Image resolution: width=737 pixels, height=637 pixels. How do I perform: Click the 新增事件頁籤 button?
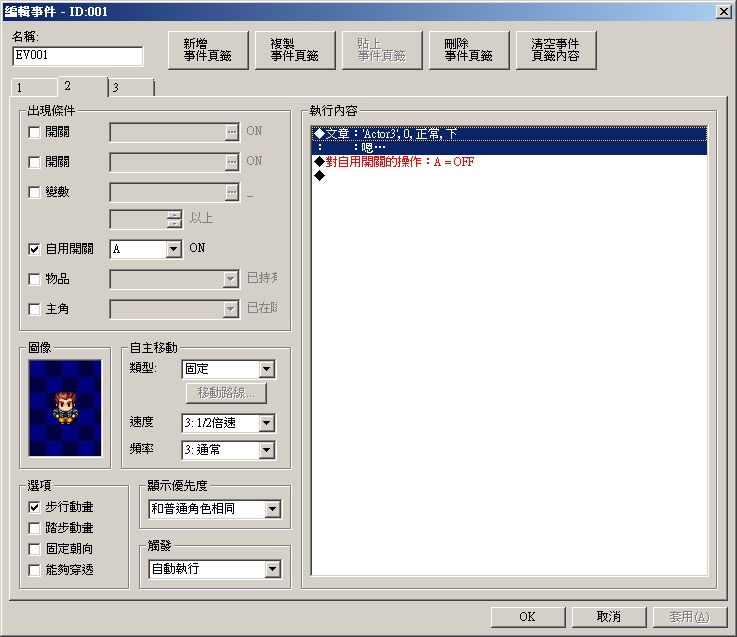208,50
